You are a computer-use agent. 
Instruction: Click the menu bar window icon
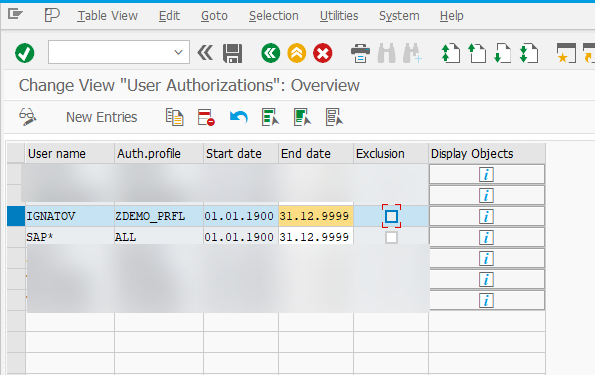pos(16,14)
